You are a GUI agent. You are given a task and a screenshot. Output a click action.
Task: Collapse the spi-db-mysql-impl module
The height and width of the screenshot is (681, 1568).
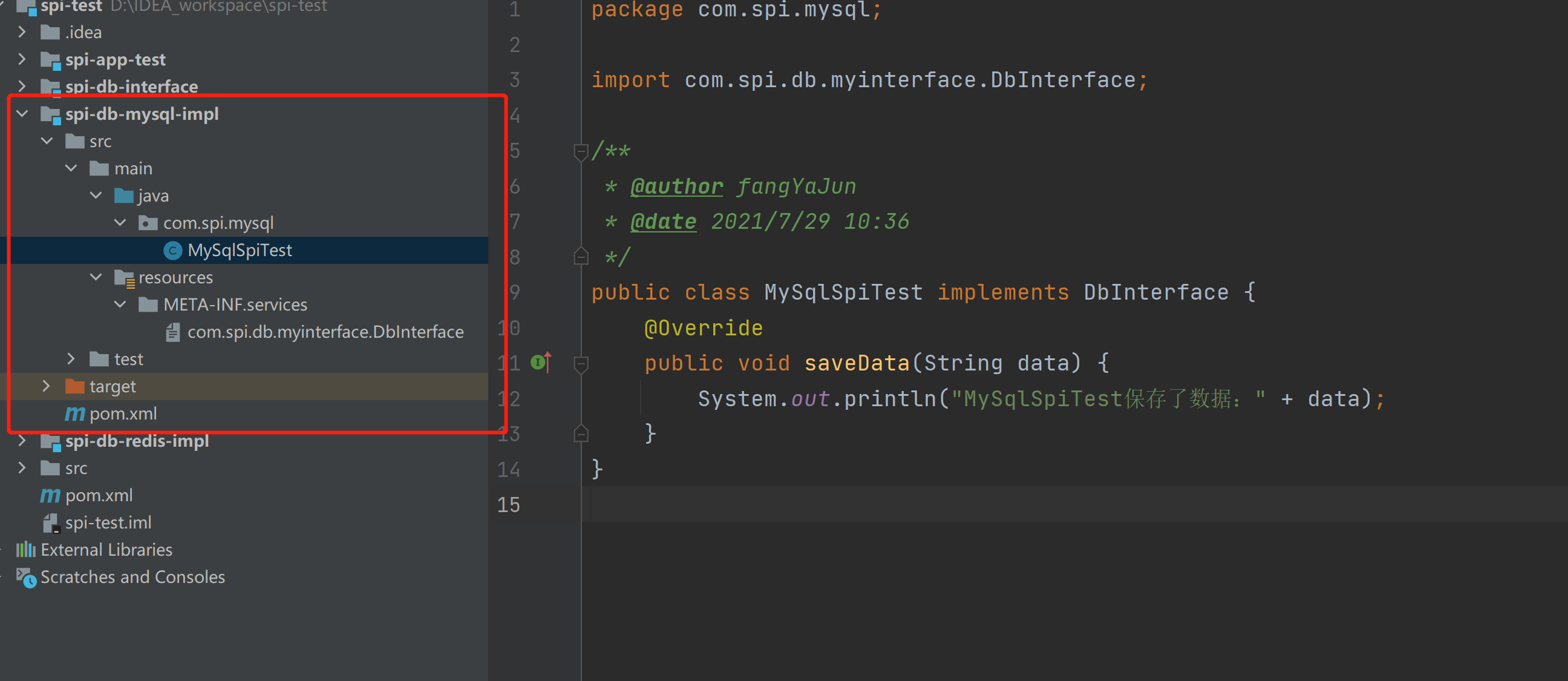point(22,114)
